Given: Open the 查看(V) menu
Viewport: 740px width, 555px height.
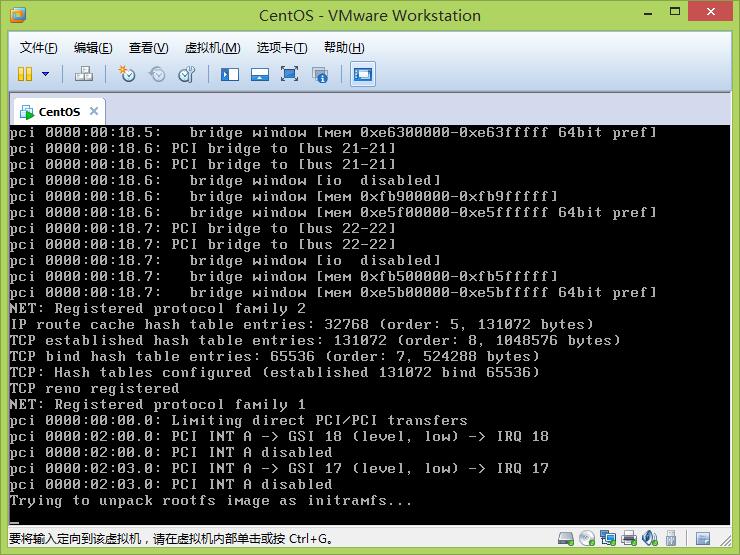Looking at the screenshot, I should (x=148, y=47).
